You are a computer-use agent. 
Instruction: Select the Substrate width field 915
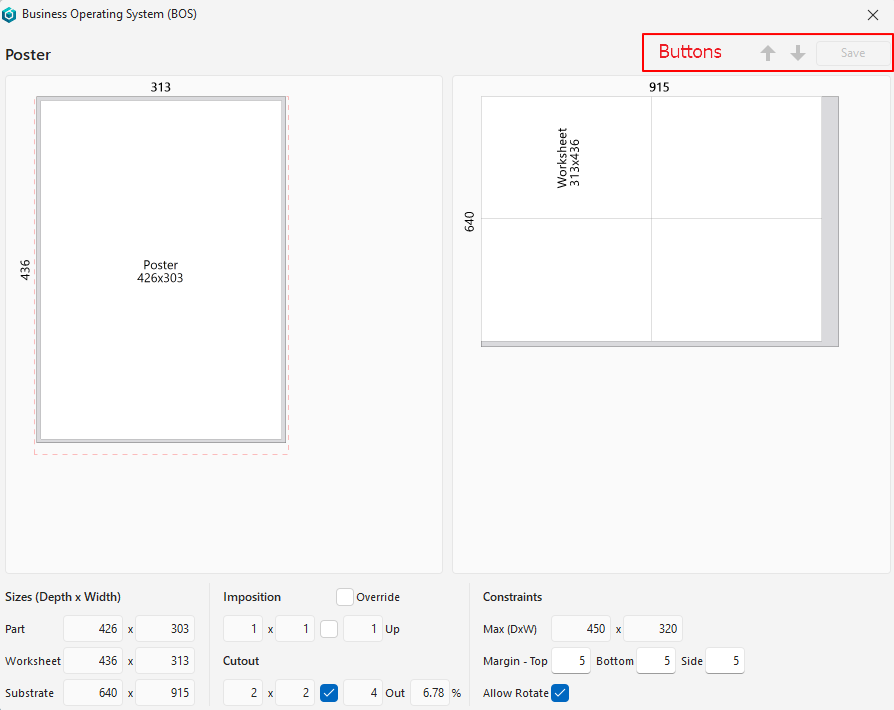coord(165,693)
